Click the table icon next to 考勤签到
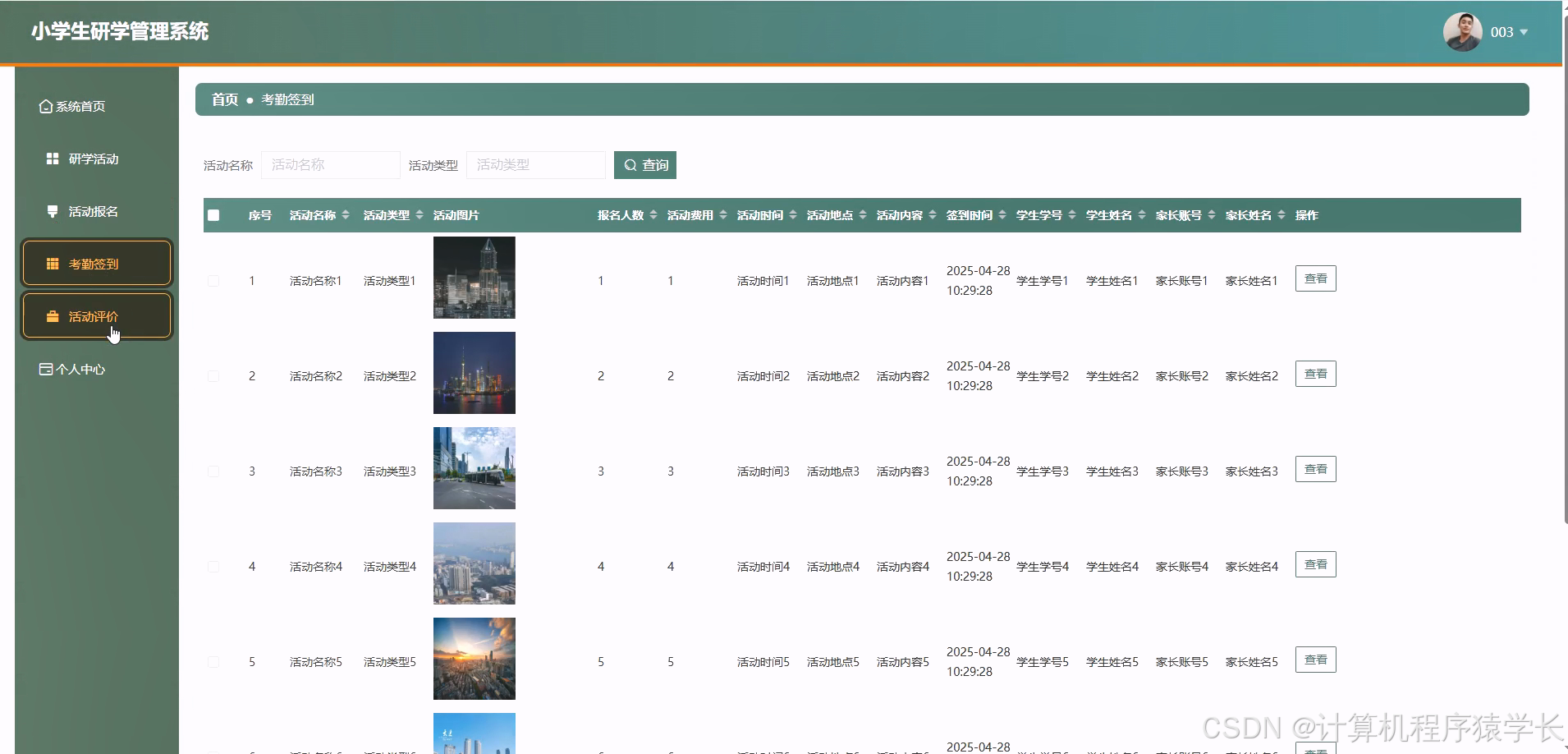The image size is (1568, 754). click(53, 264)
